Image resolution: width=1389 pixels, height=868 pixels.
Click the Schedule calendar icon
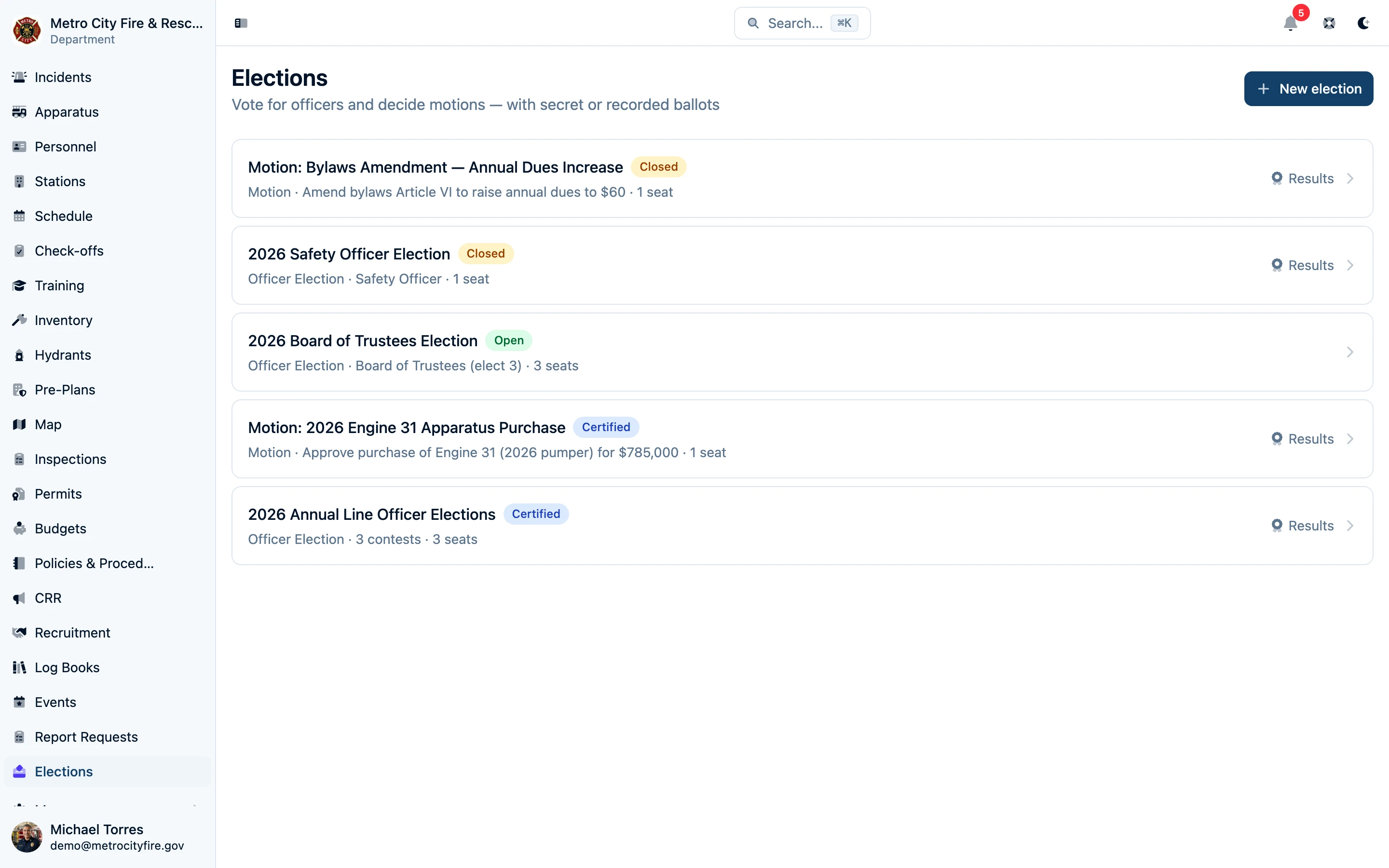pyautogui.click(x=19, y=216)
